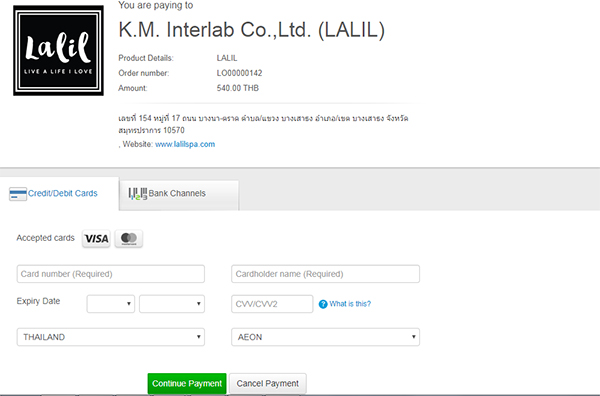Click the blue question mark help icon
This screenshot has width=600, height=396.
click(323, 304)
